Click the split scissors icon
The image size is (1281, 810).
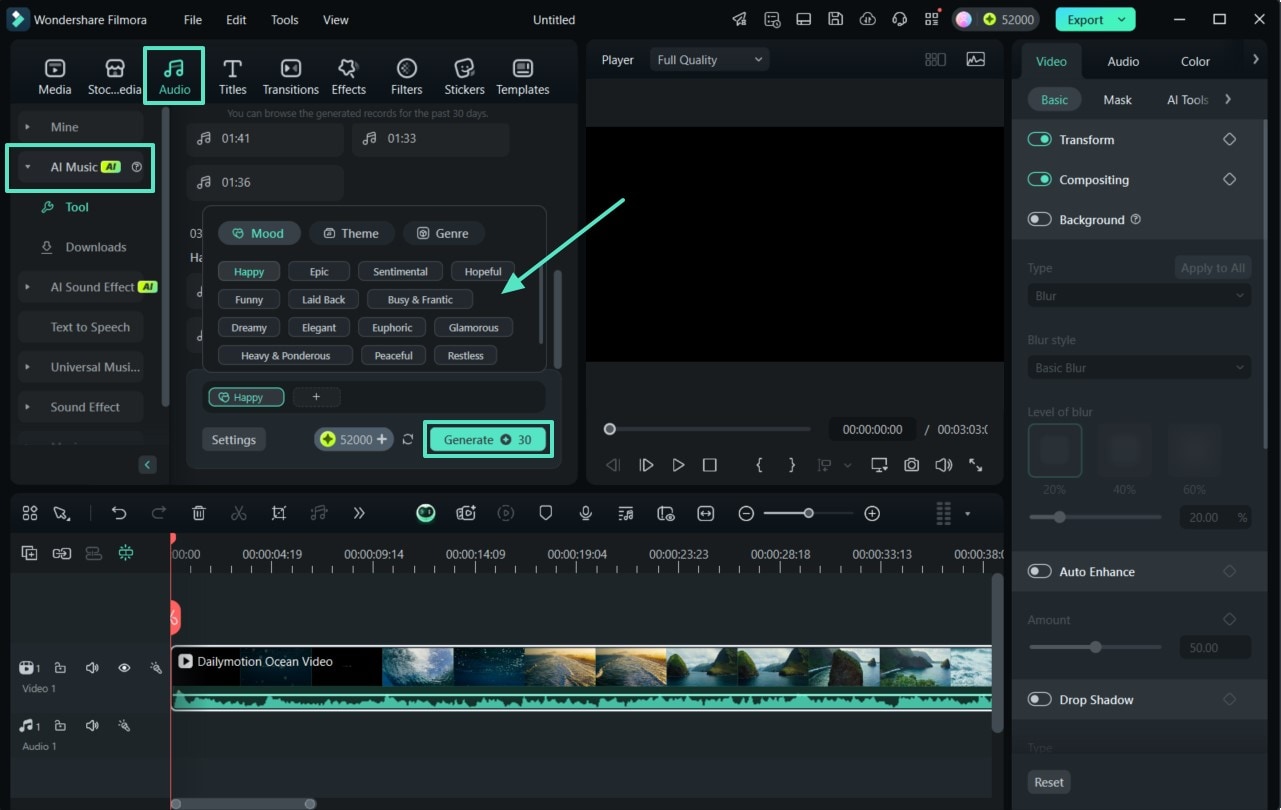238,513
